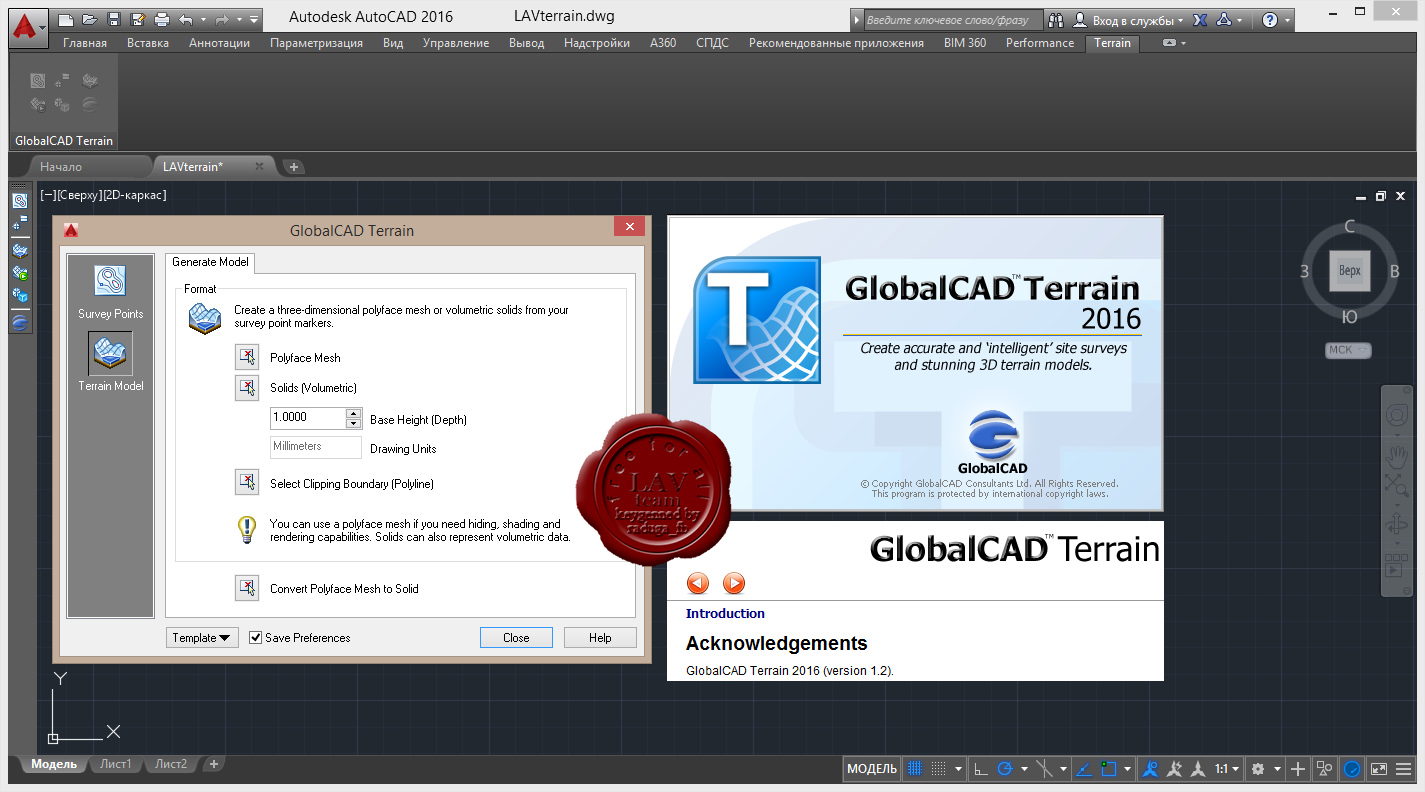Go to previous help page with red back arrow
Viewport: 1425px width, 792px height.
click(698, 583)
